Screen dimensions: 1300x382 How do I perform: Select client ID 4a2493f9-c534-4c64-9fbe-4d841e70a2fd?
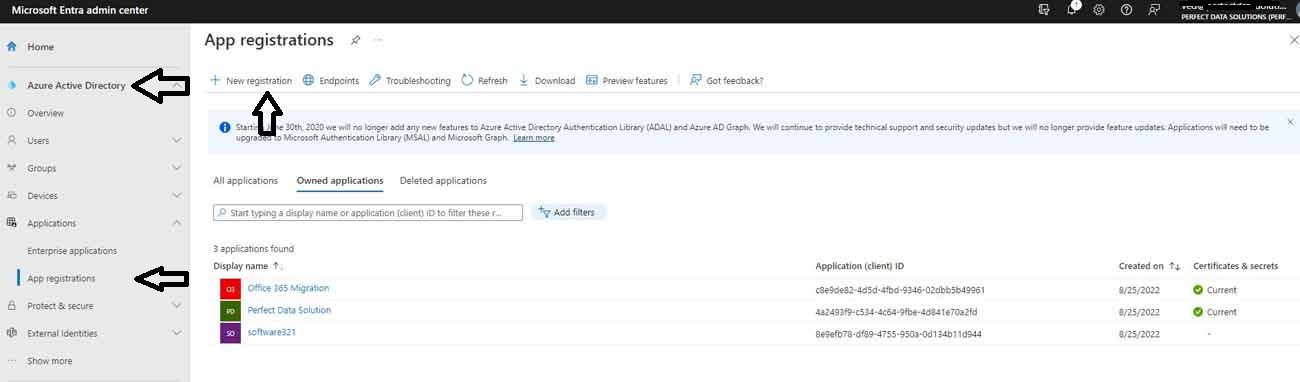coord(896,312)
